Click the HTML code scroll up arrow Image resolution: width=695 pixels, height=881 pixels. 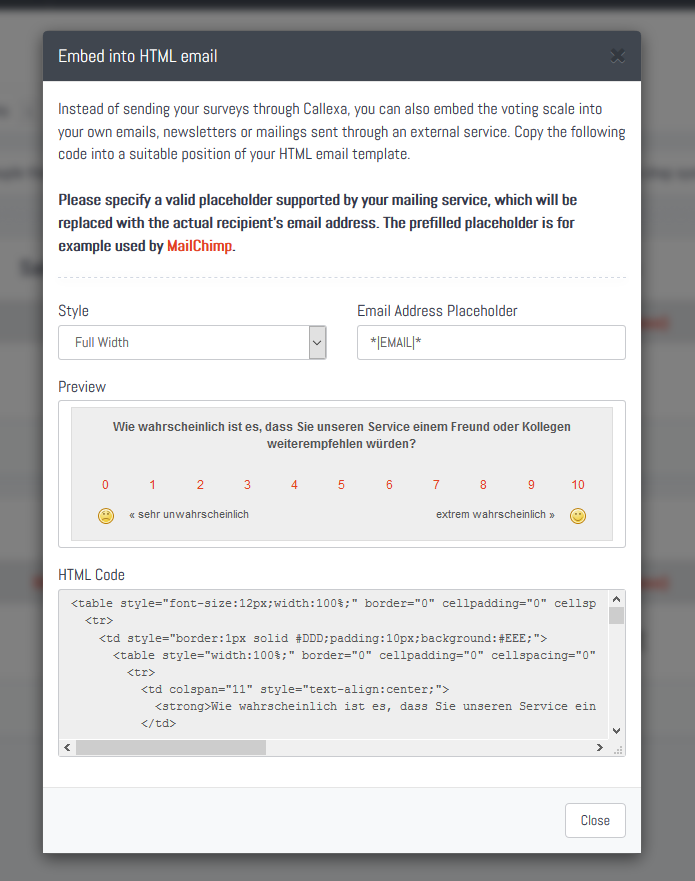pos(616,599)
